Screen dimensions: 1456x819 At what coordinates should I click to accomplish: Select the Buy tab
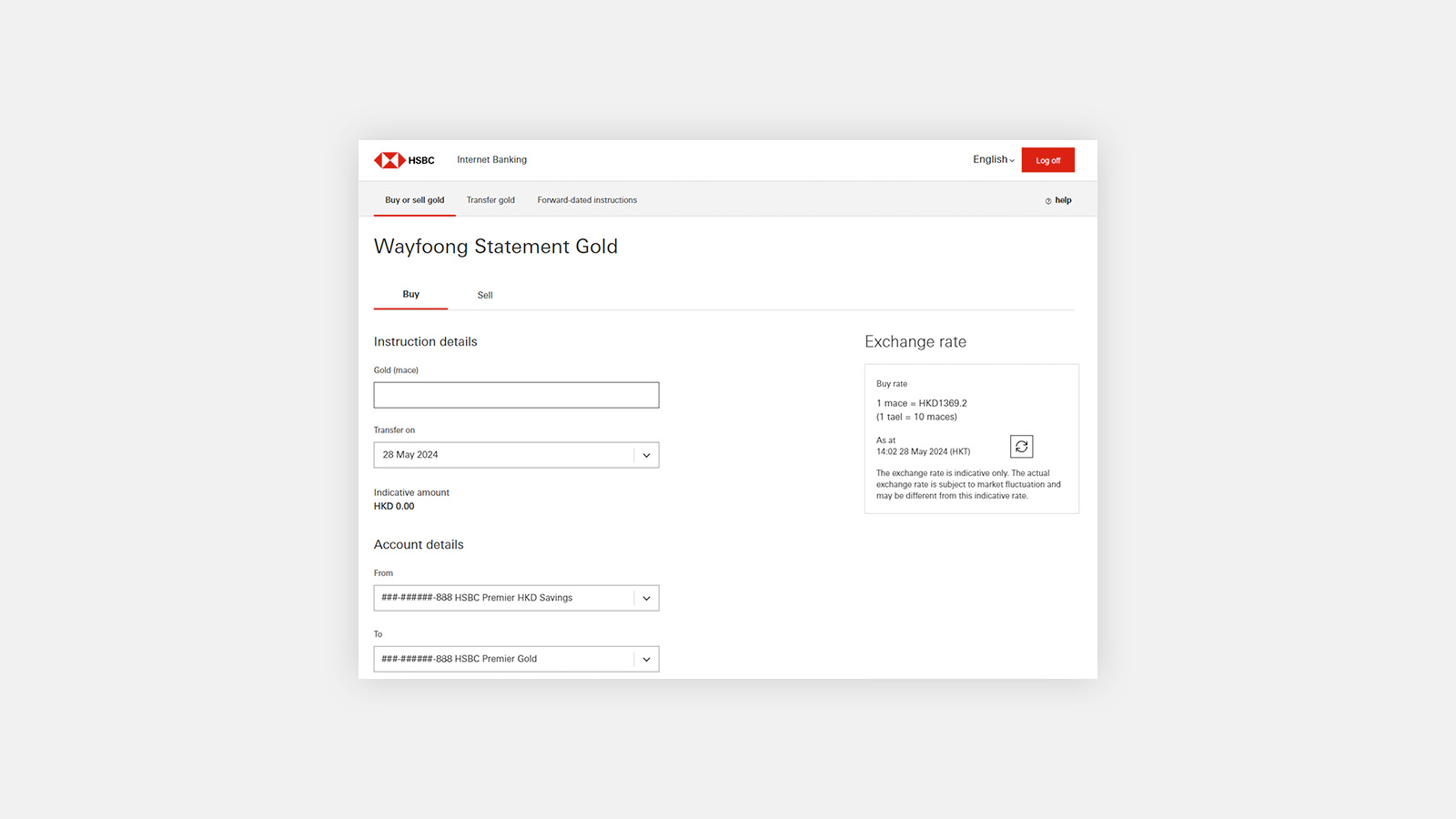coord(410,294)
